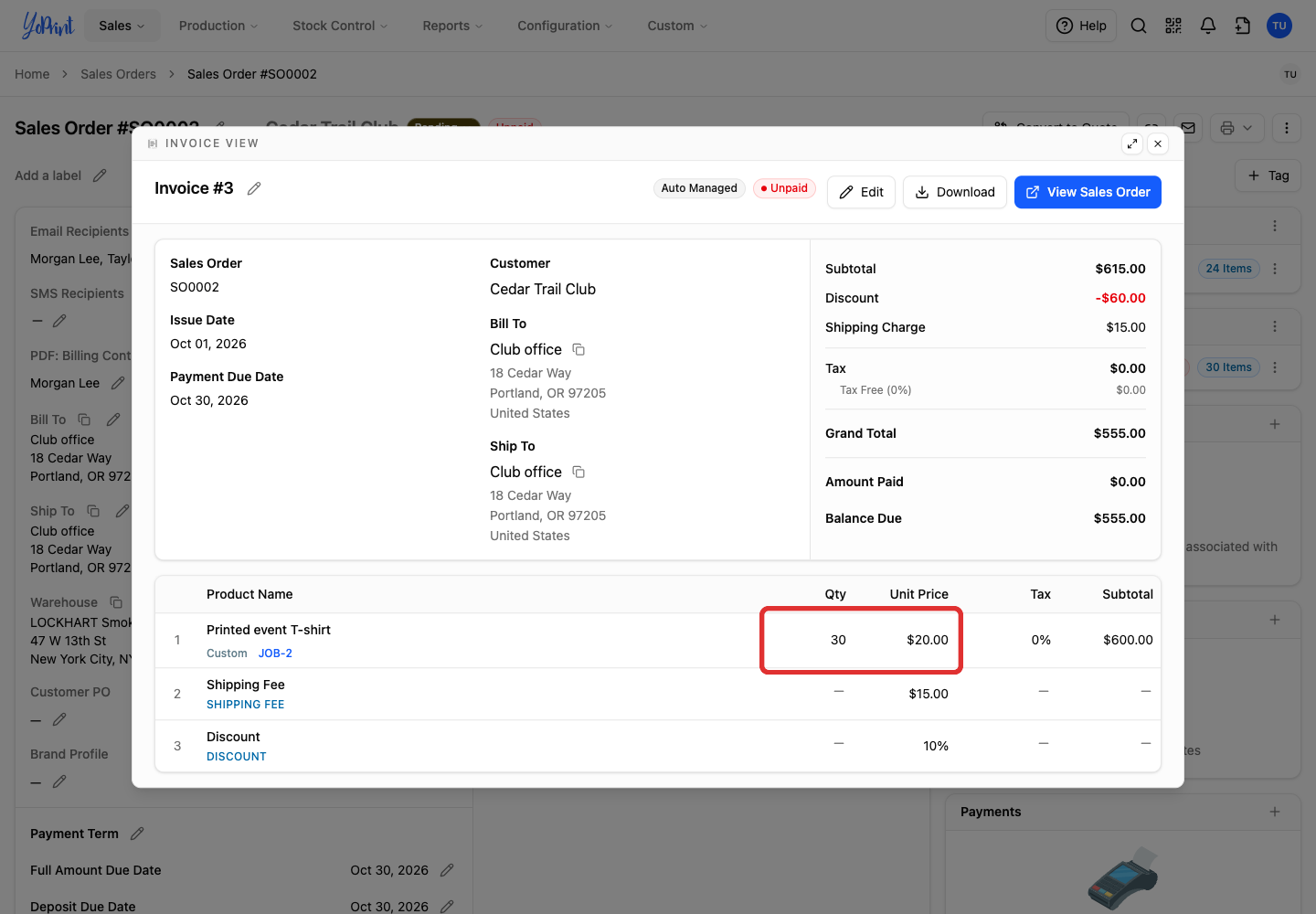Viewport: 1316px width, 914px height.
Task: Copy the Bill To address in invoice
Action: click(578, 349)
